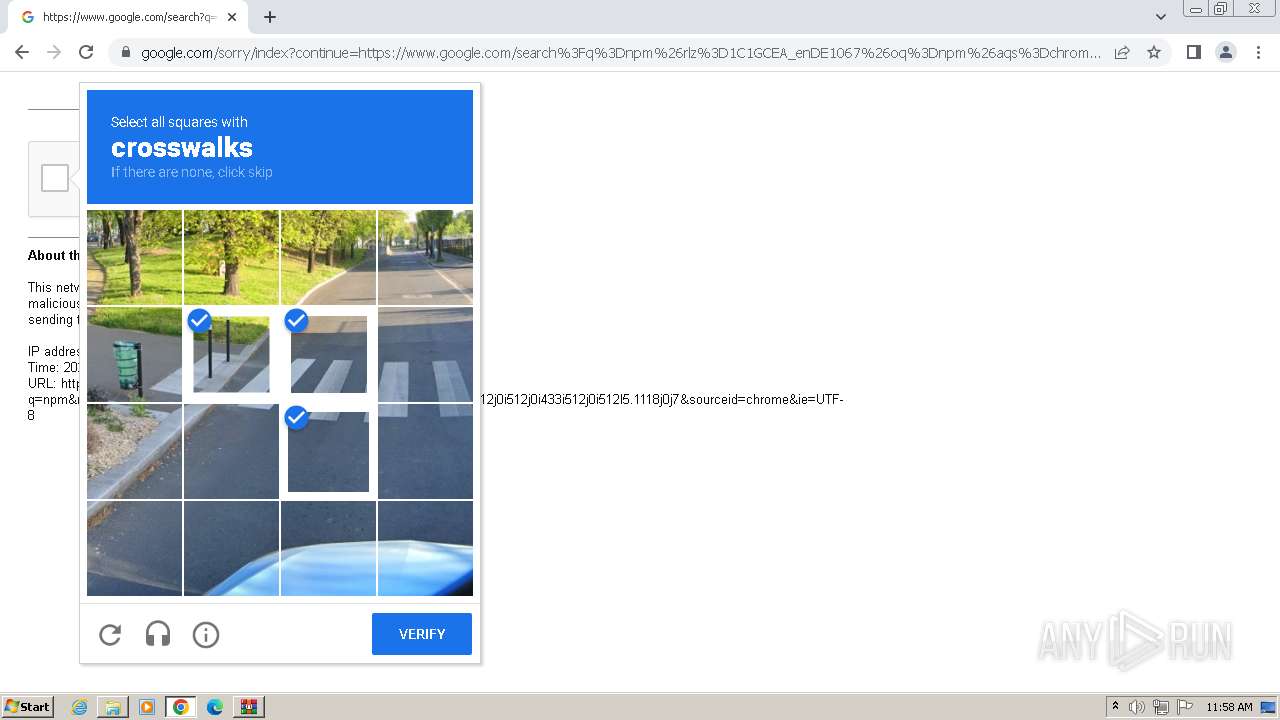Go back to the previous page
1280x720 pixels.
click(22, 52)
